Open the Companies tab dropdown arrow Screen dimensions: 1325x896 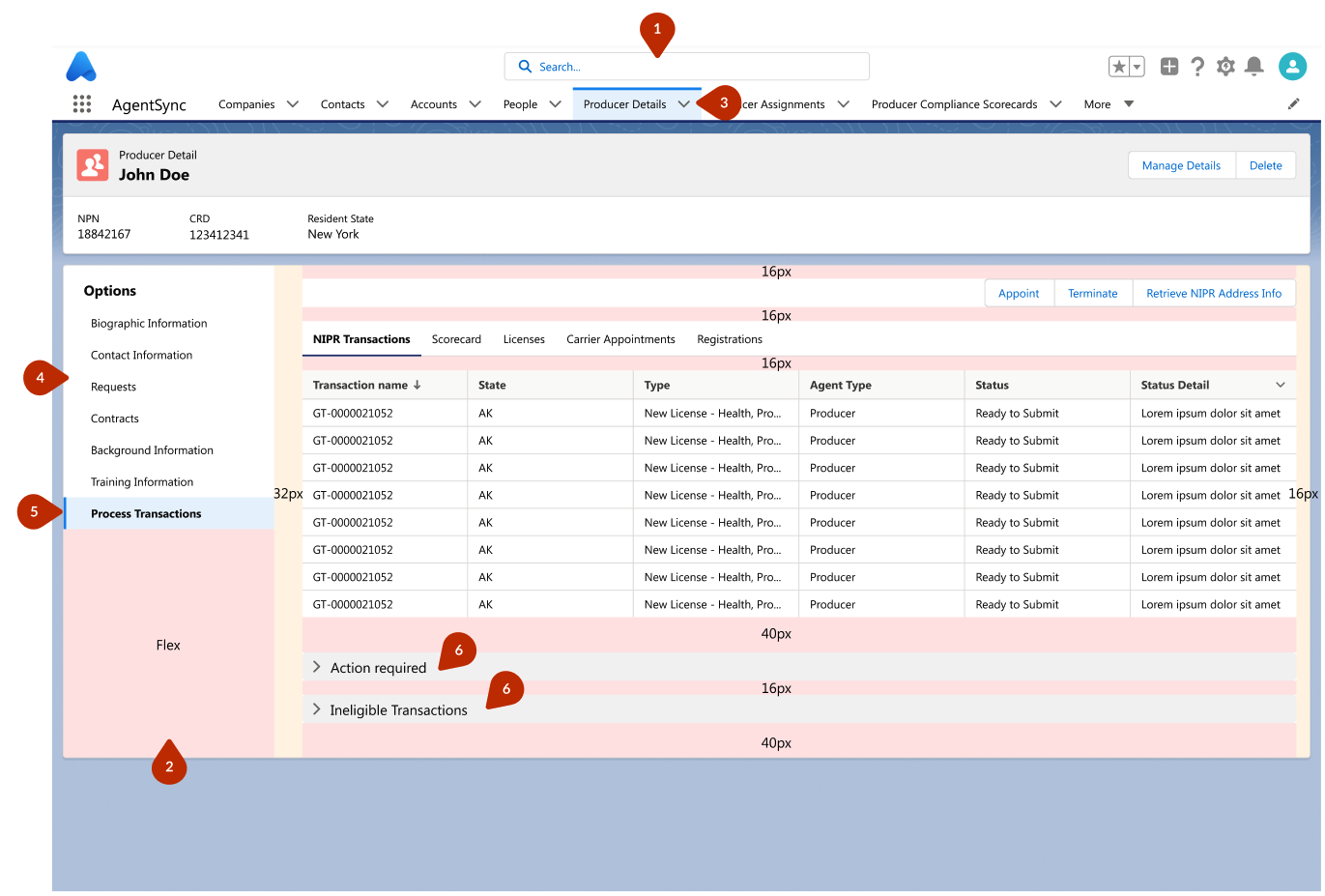click(293, 104)
